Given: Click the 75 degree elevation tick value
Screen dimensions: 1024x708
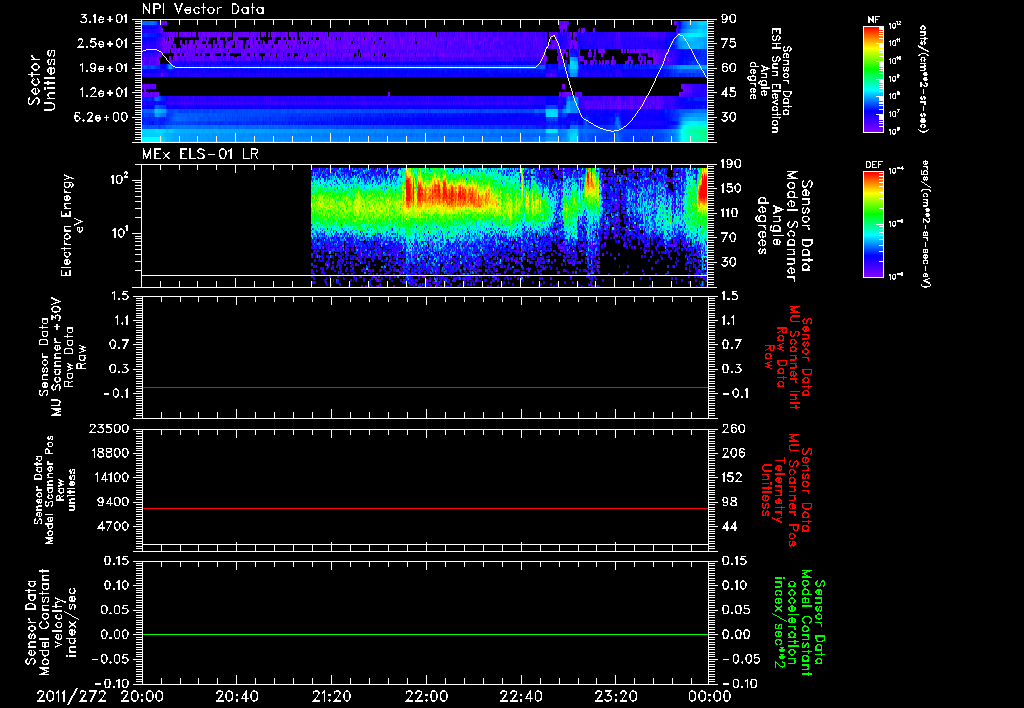Looking at the screenshot, I should 729,43.
